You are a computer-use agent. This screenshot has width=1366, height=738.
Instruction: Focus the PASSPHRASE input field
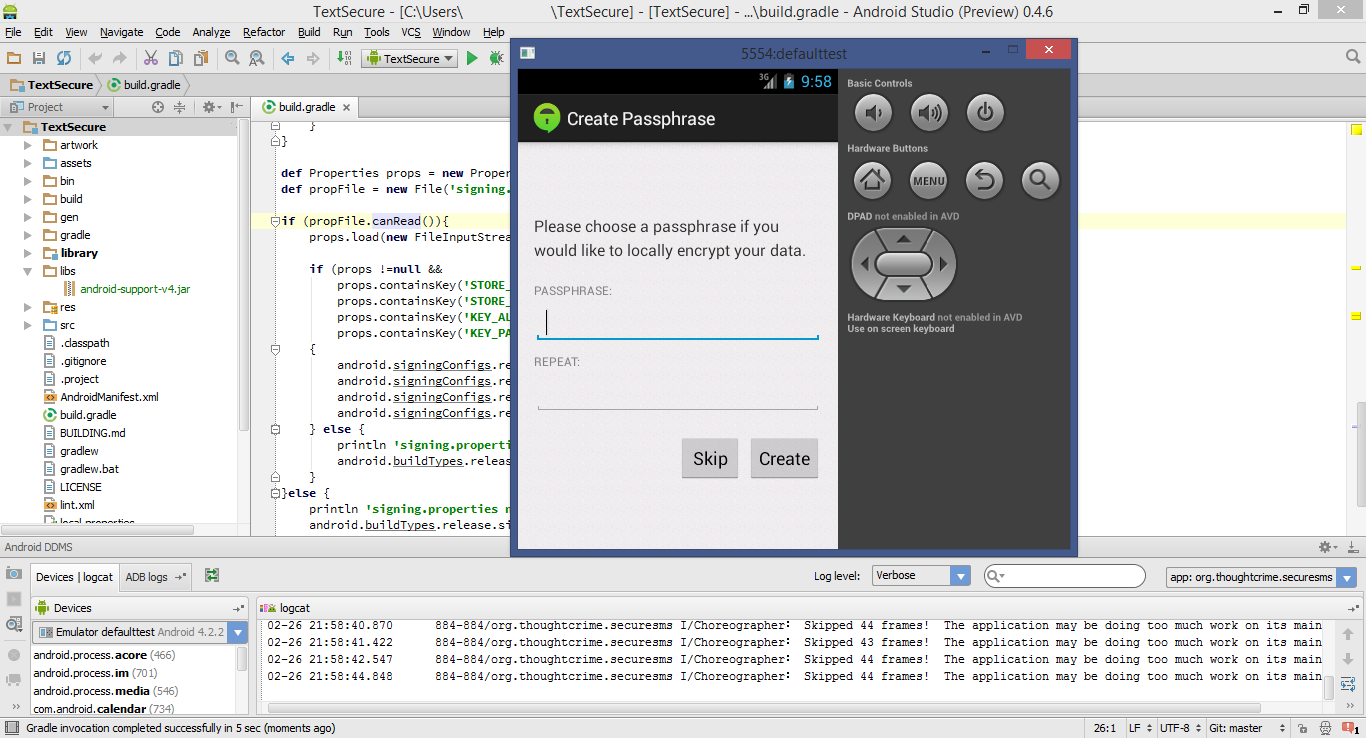[678, 322]
